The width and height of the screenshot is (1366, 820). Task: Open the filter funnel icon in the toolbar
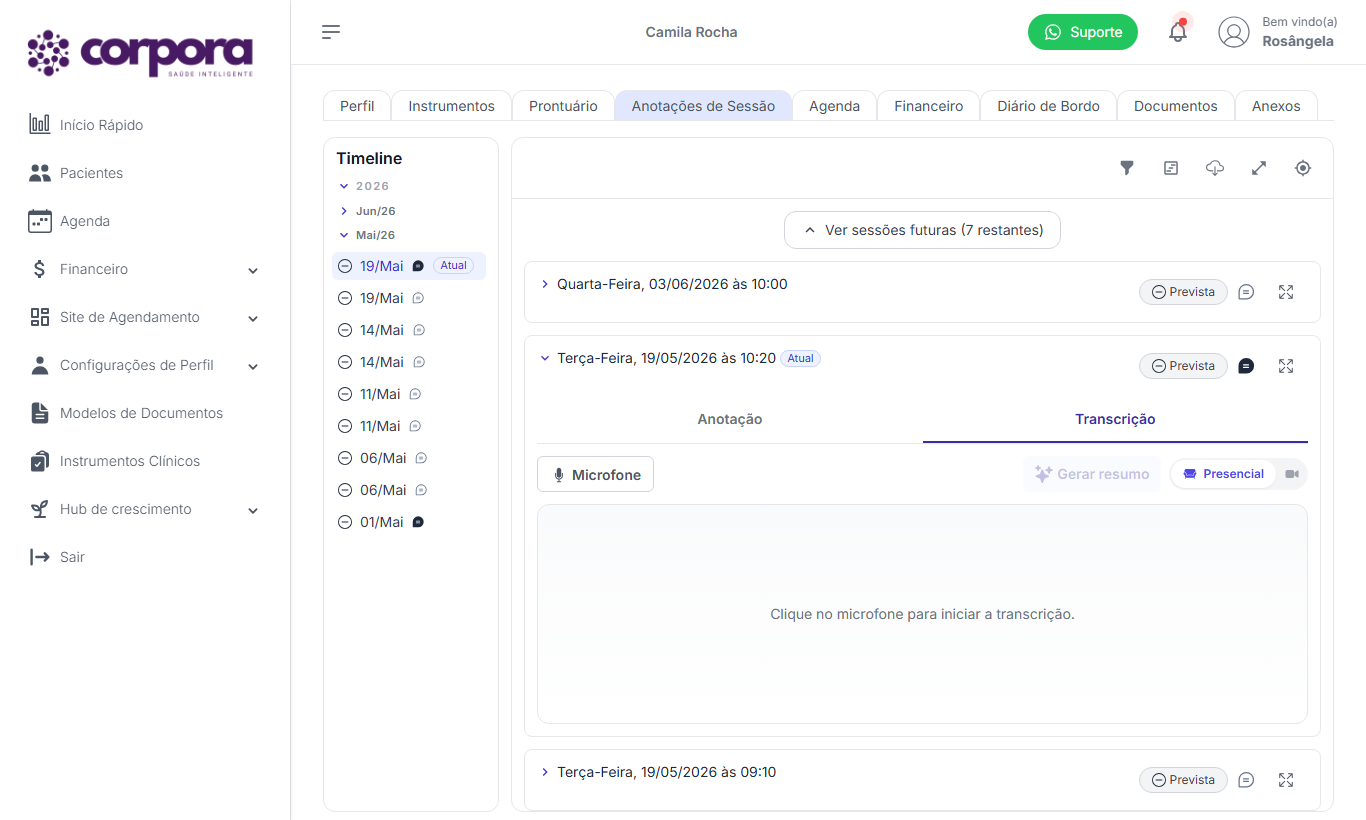tap(1127, 168)
